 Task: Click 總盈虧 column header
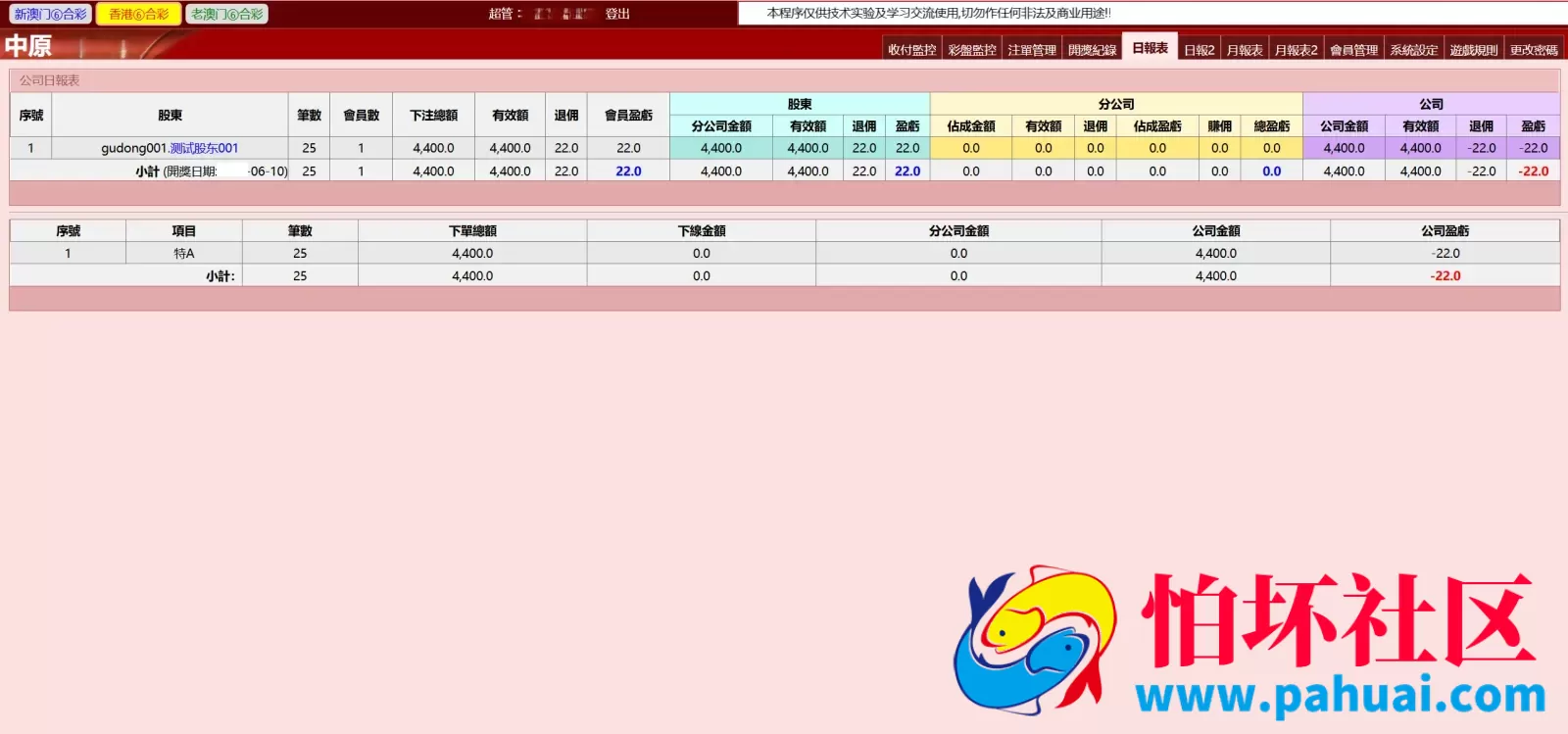pyautogui.click(x=1271, y=126)
